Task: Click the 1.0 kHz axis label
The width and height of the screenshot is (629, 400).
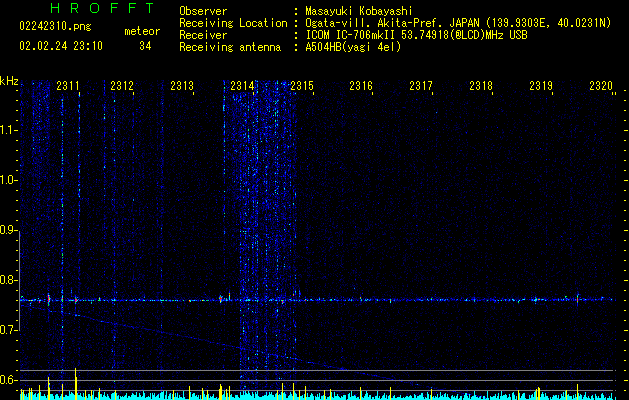Action: (x=8, y=180)
